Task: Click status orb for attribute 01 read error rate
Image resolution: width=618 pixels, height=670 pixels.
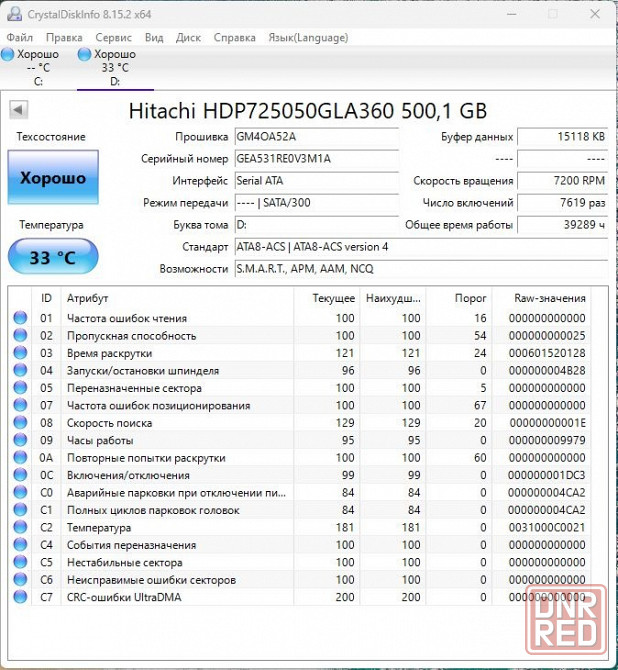Action: click(x=20, y=318)
